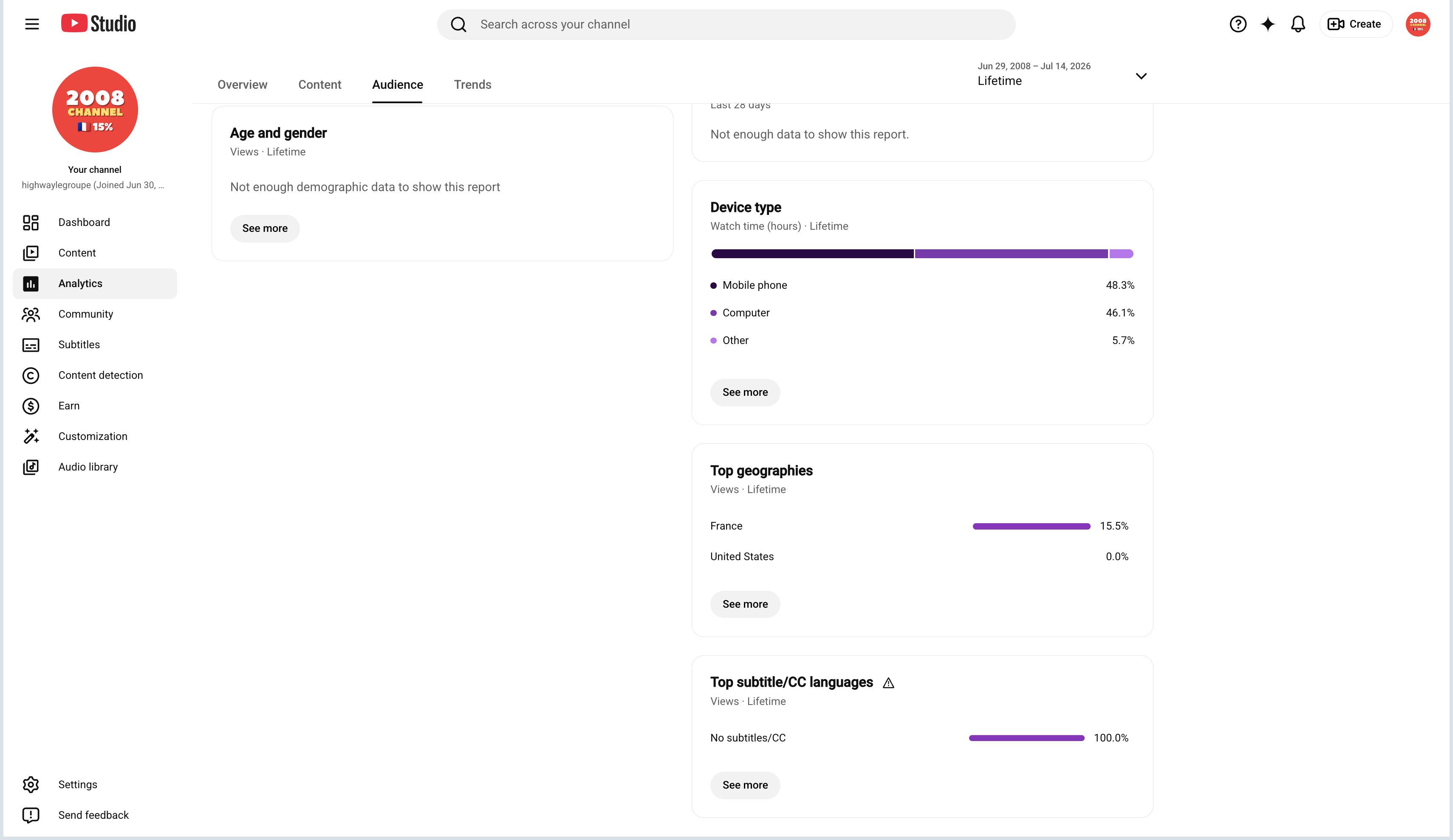Open Customization in the sidebar
This screenshot has width=1453, height=840.
[x=95, y=437]
